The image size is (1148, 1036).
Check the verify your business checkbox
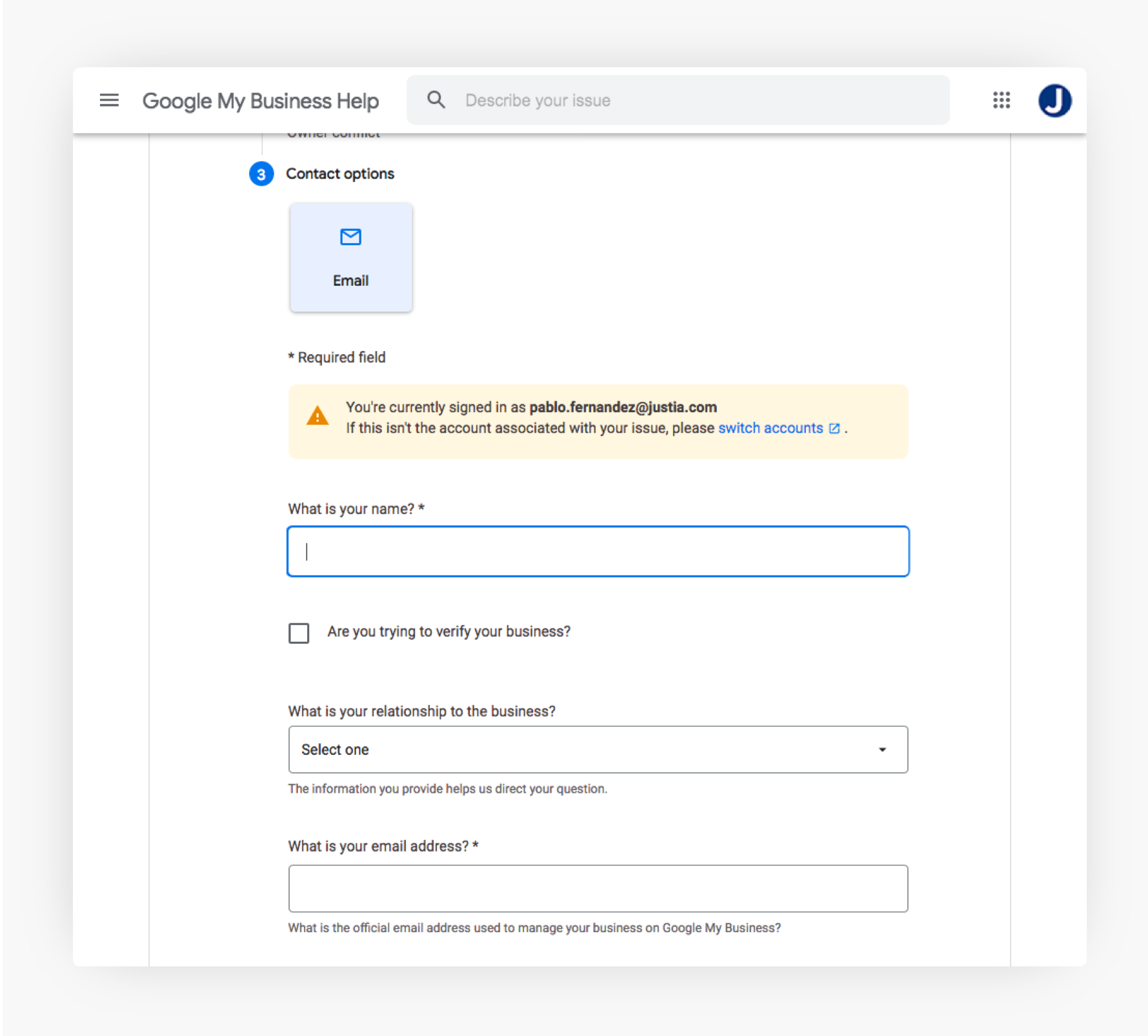[x=299, y=633]
